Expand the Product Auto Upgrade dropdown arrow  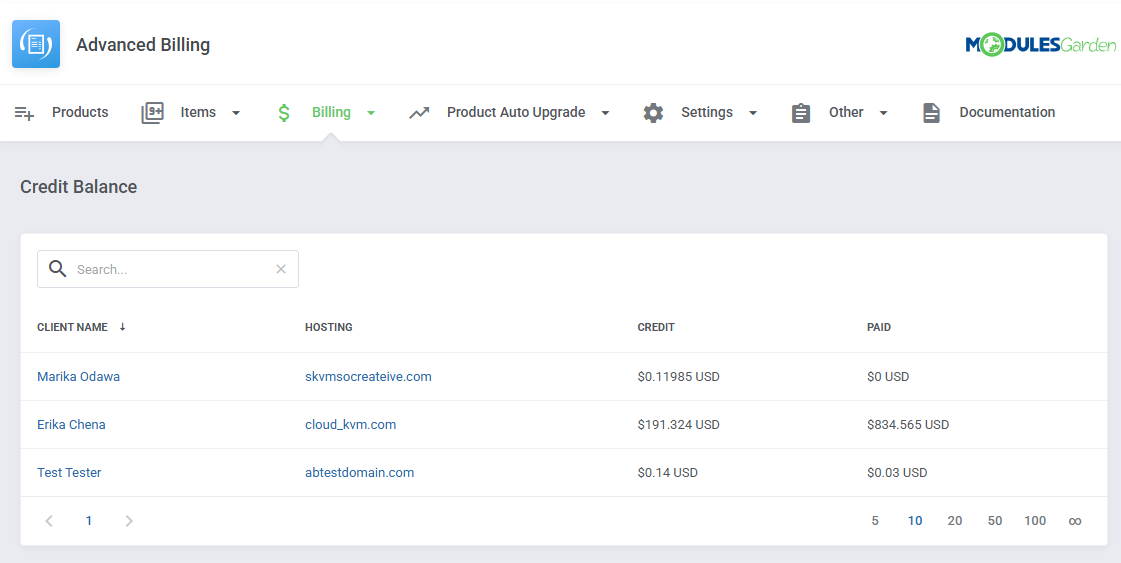point(605,113)
